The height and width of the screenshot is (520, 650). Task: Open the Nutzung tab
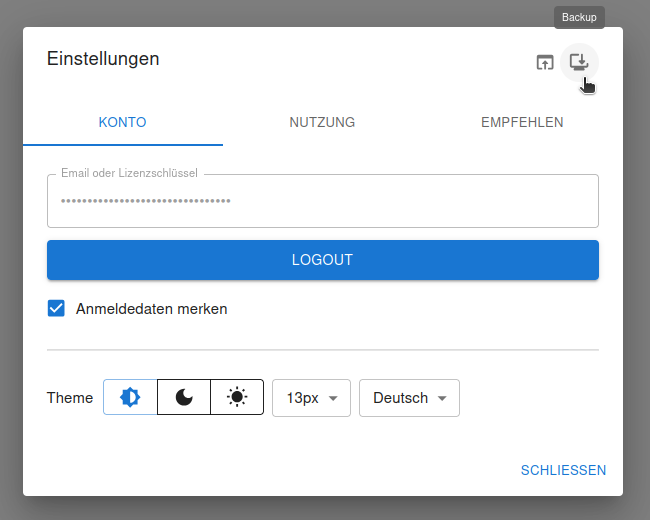322,123
